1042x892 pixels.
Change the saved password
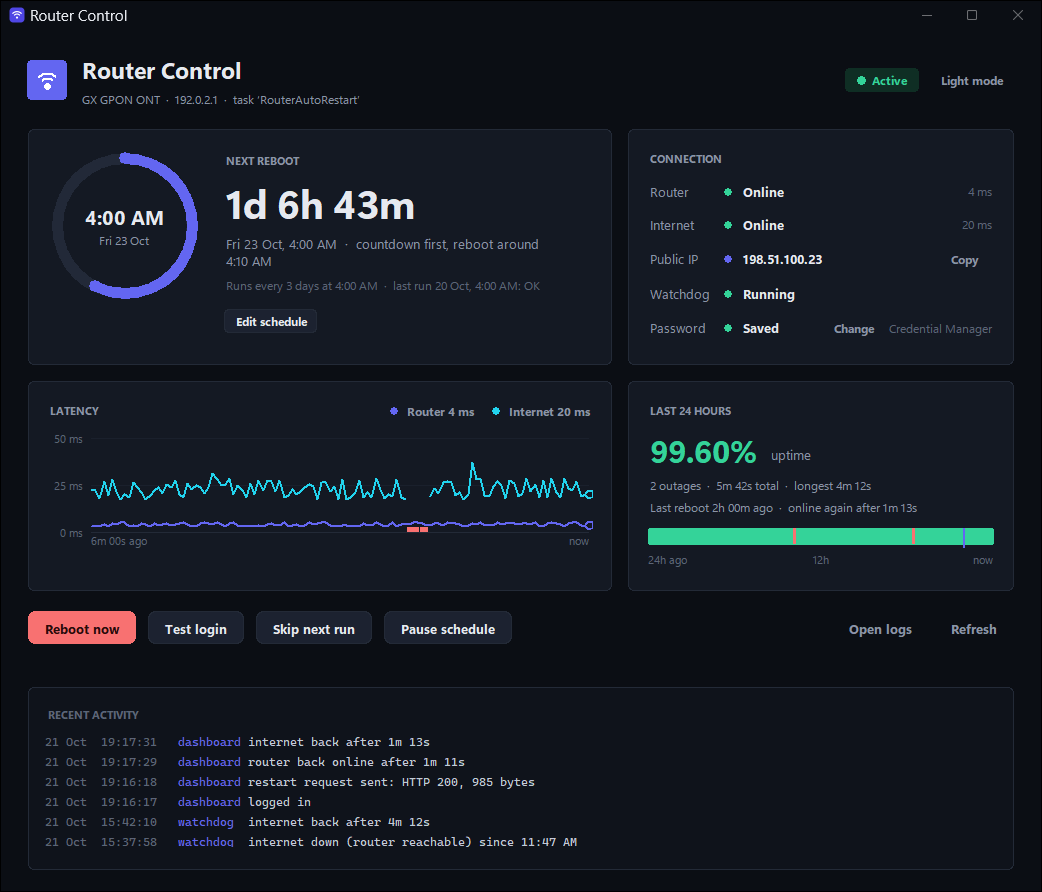pos(854,329)
